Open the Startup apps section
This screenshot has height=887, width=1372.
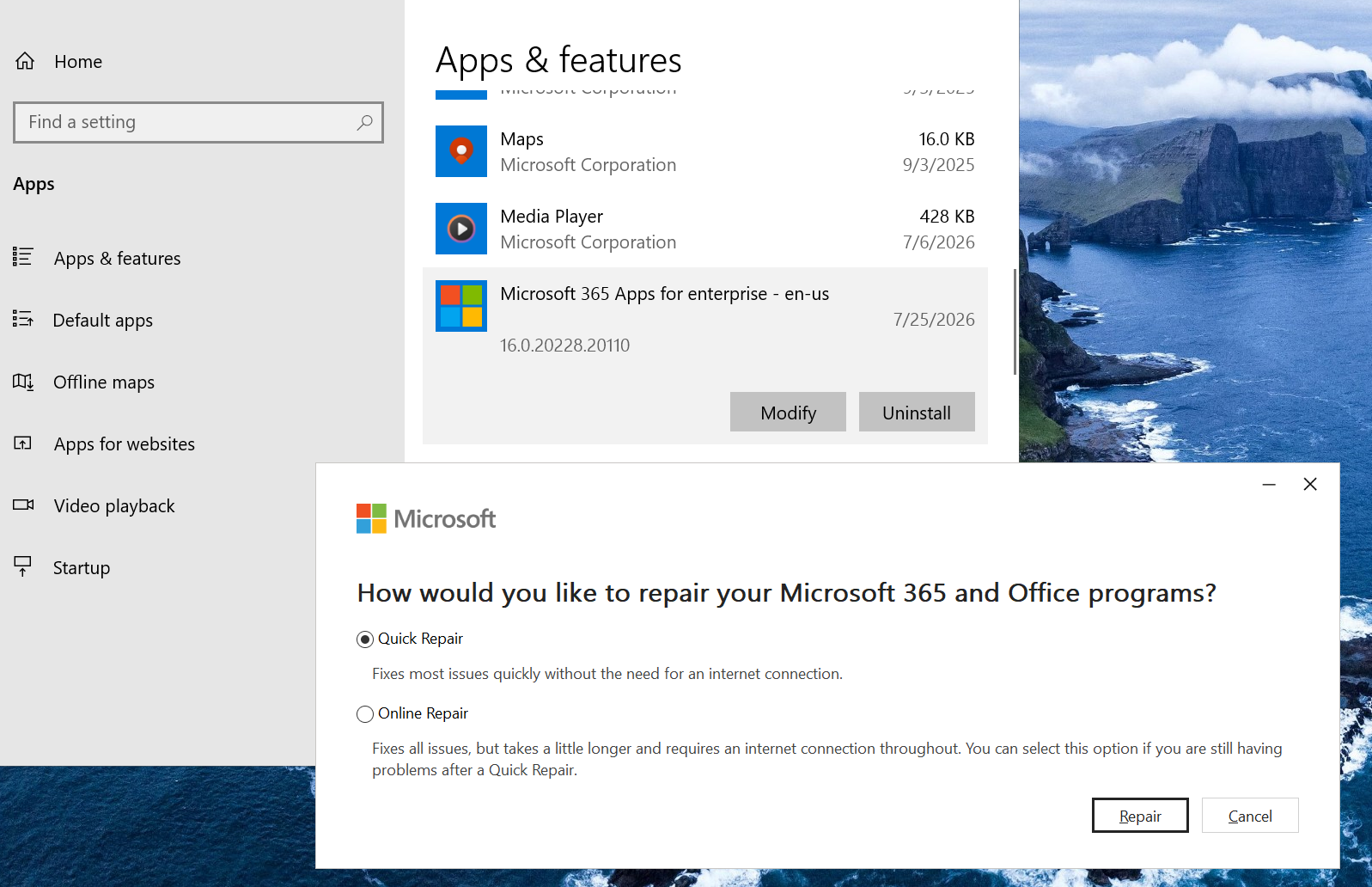82,568
